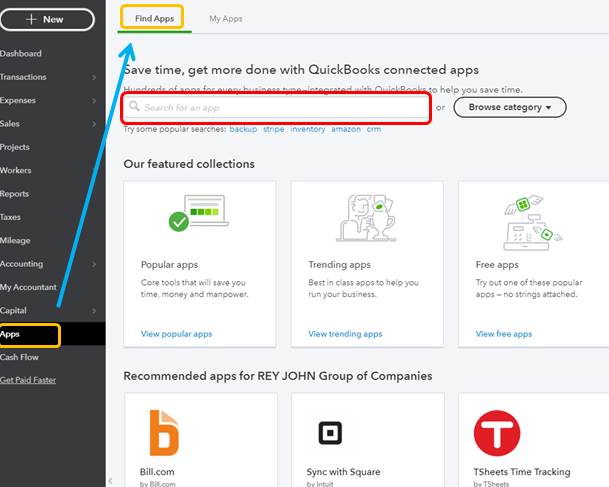
Task: Expand the Expenses chevron arrow
Action: point(94,101)
